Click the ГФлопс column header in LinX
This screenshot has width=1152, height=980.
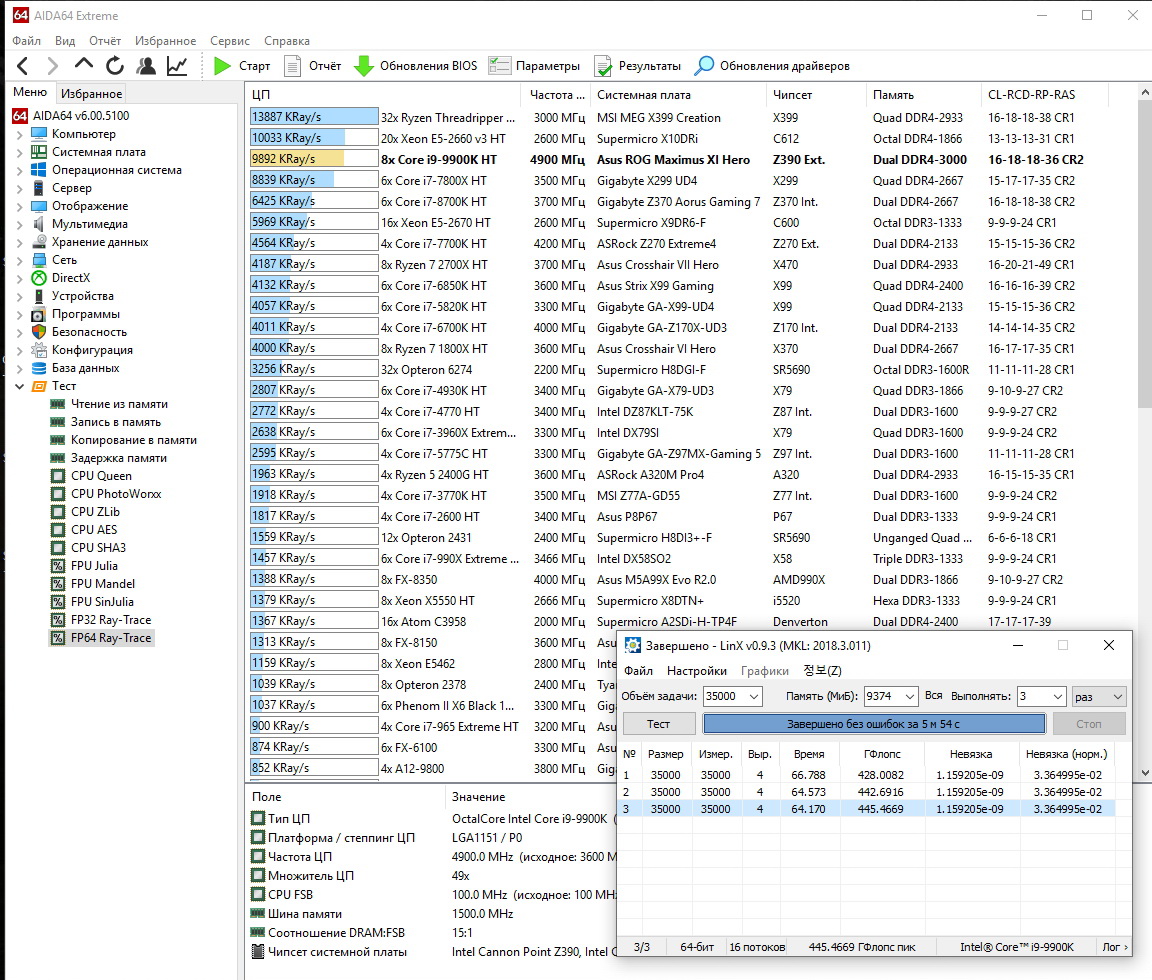point(882,754)
